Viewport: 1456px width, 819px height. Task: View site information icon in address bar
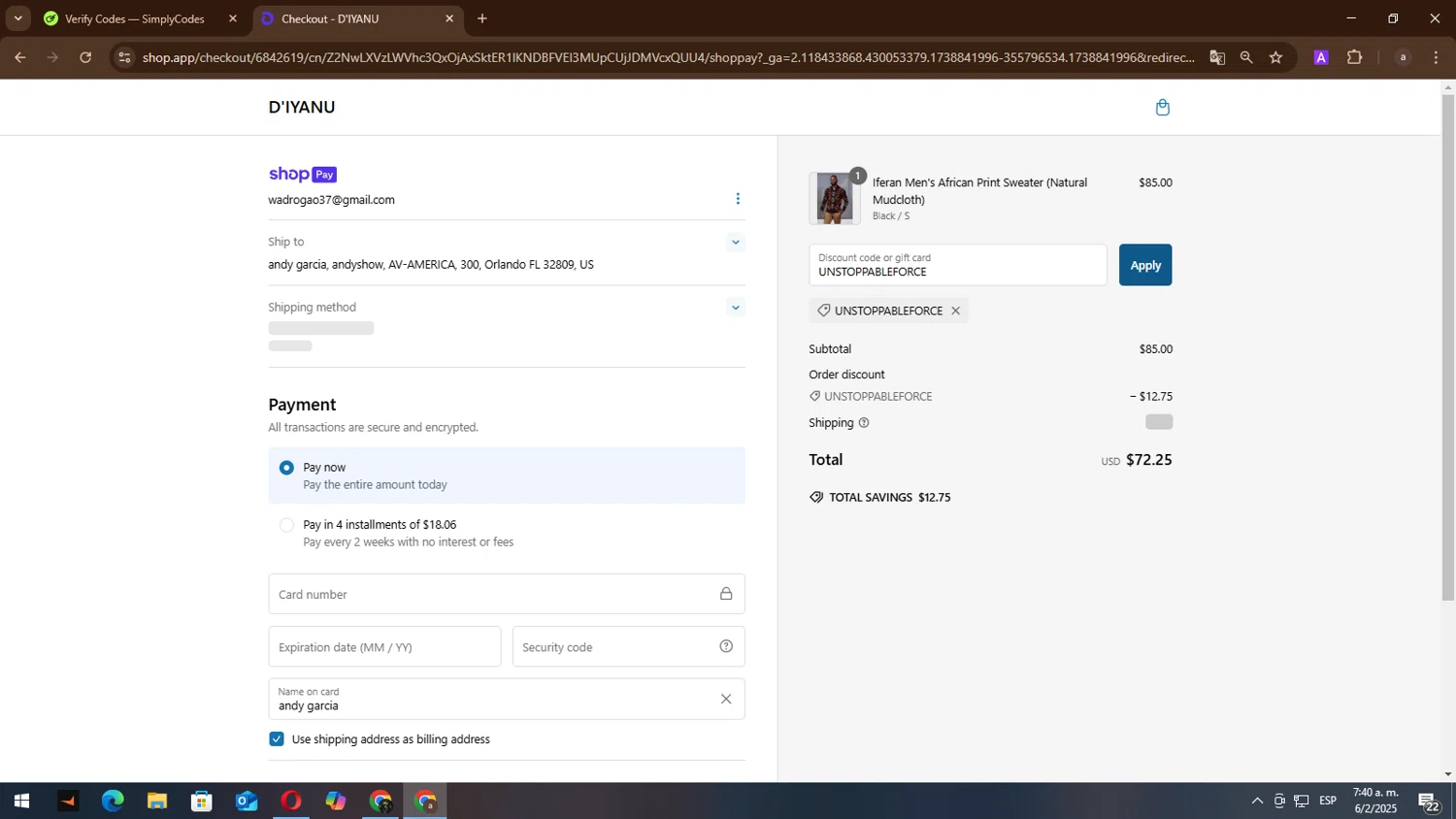[123, 57]
